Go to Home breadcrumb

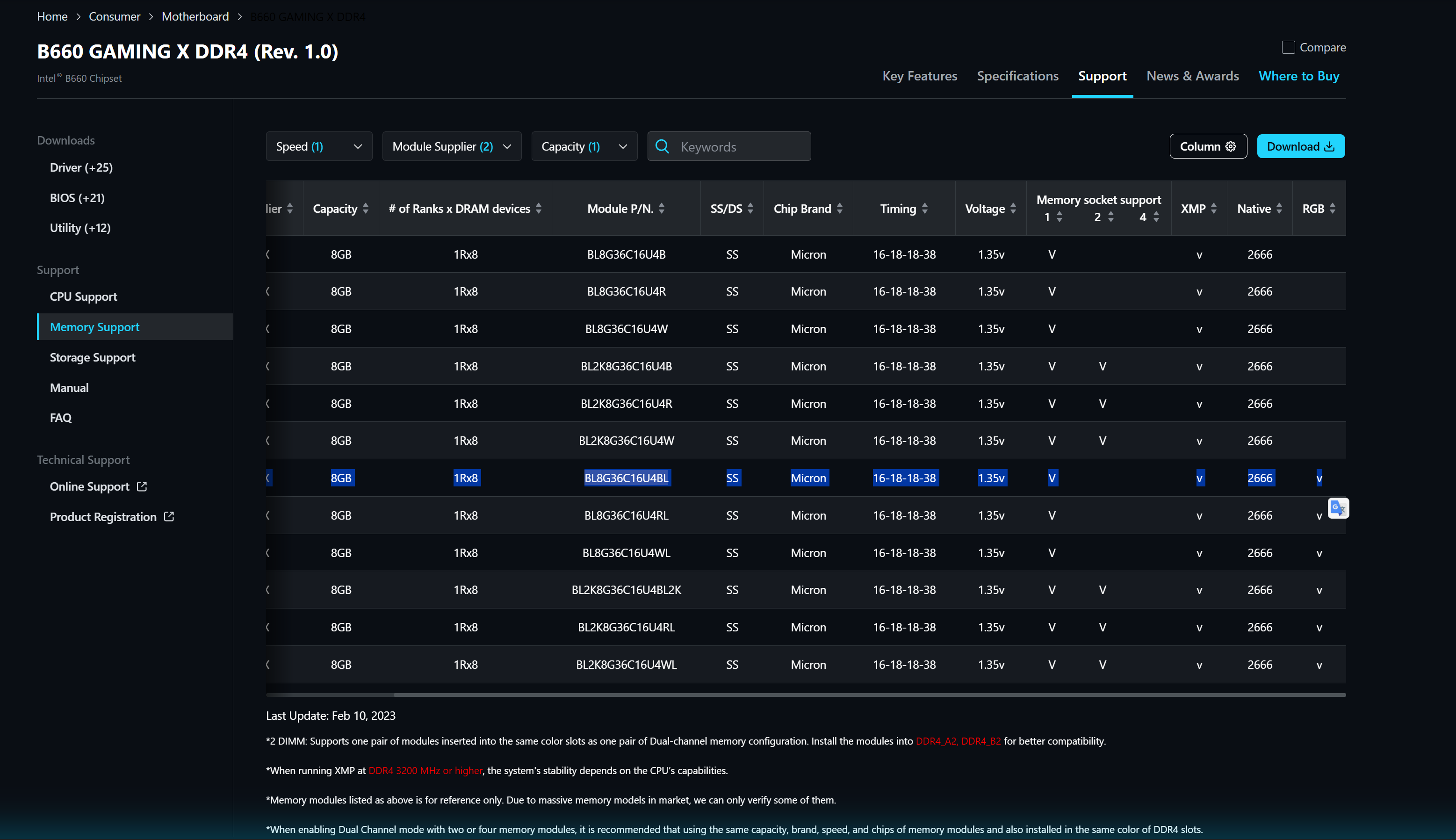(x=52, y=16)
